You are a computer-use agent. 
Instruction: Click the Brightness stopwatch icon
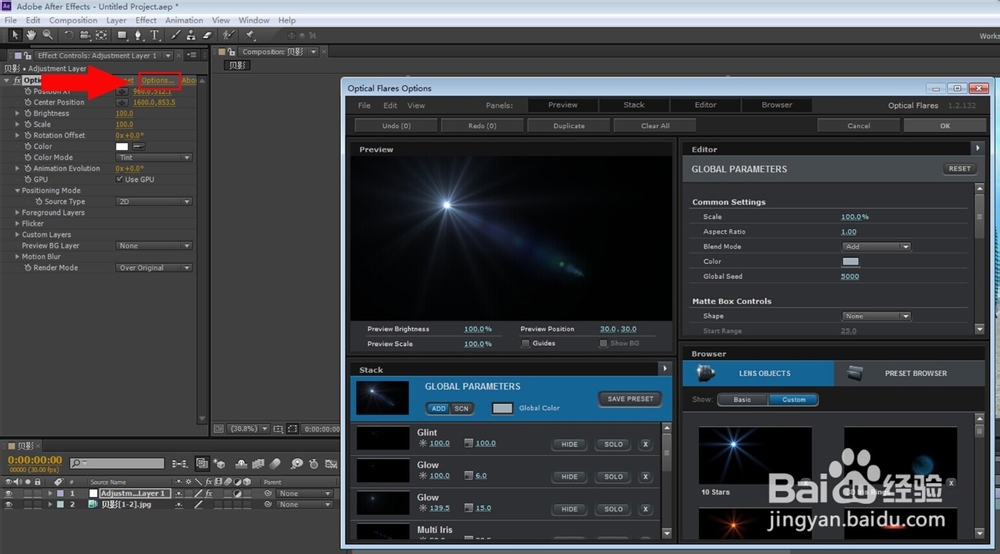click(27, 113)
